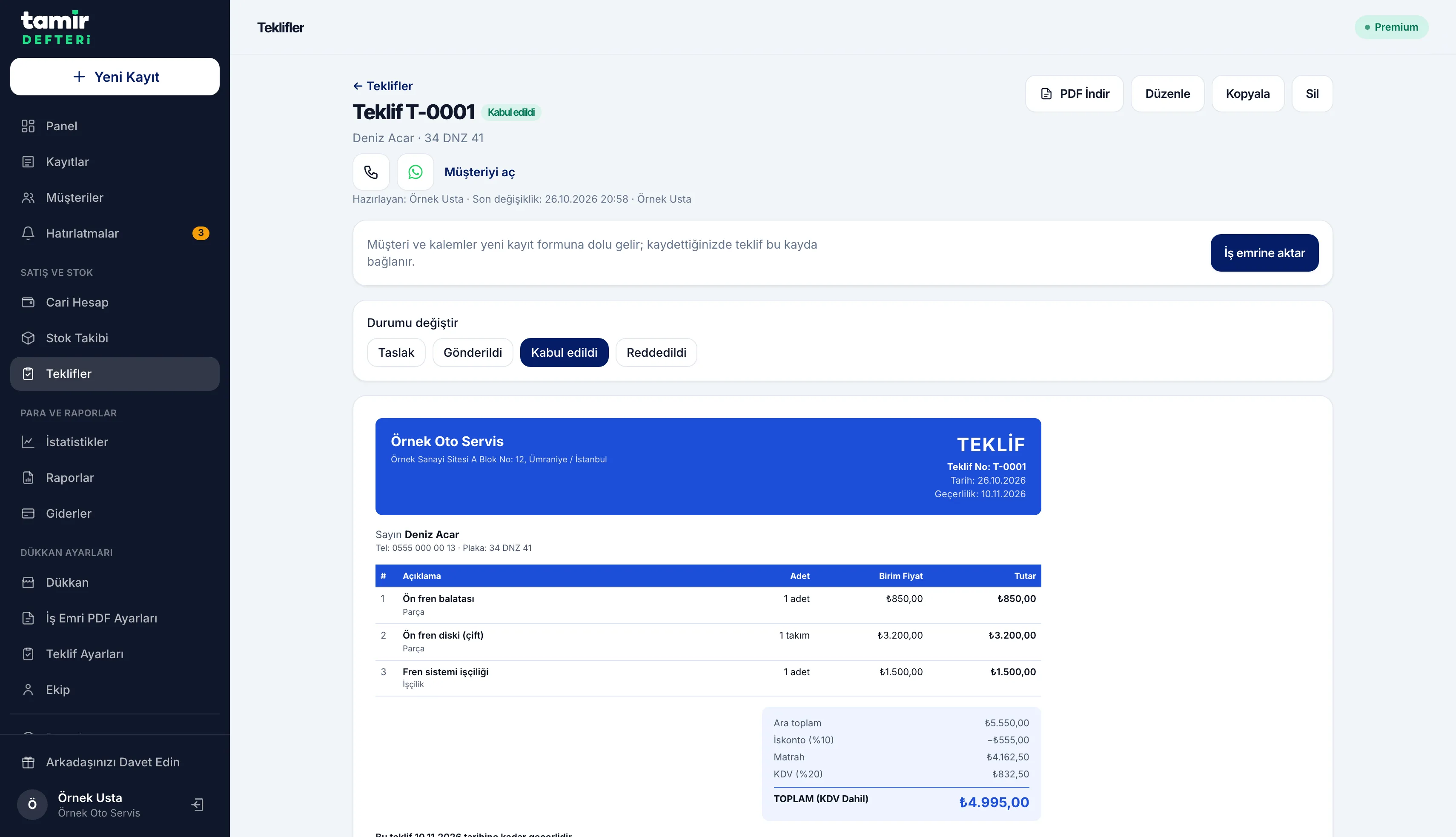Screen dimensions: 1456x837
Task: Click the Ön fren balatası row text
Action: coord(438,599)
